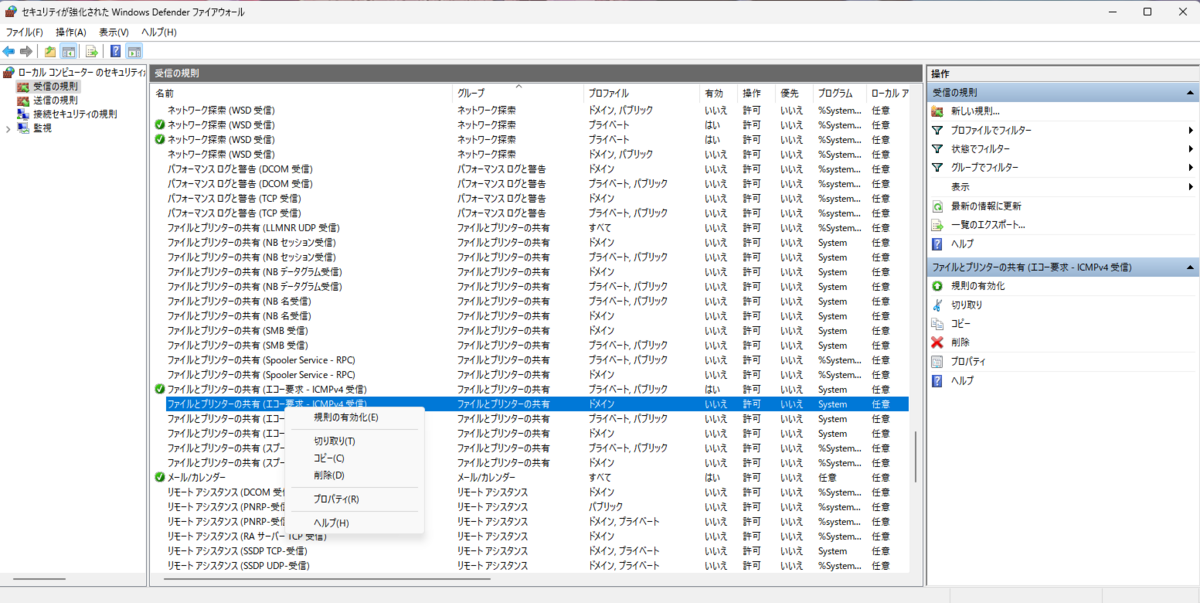The width and height of the screenshot is (1200, 603).
Task: Open the 表示(V) menu in menu bar
Action: (114, 32)
